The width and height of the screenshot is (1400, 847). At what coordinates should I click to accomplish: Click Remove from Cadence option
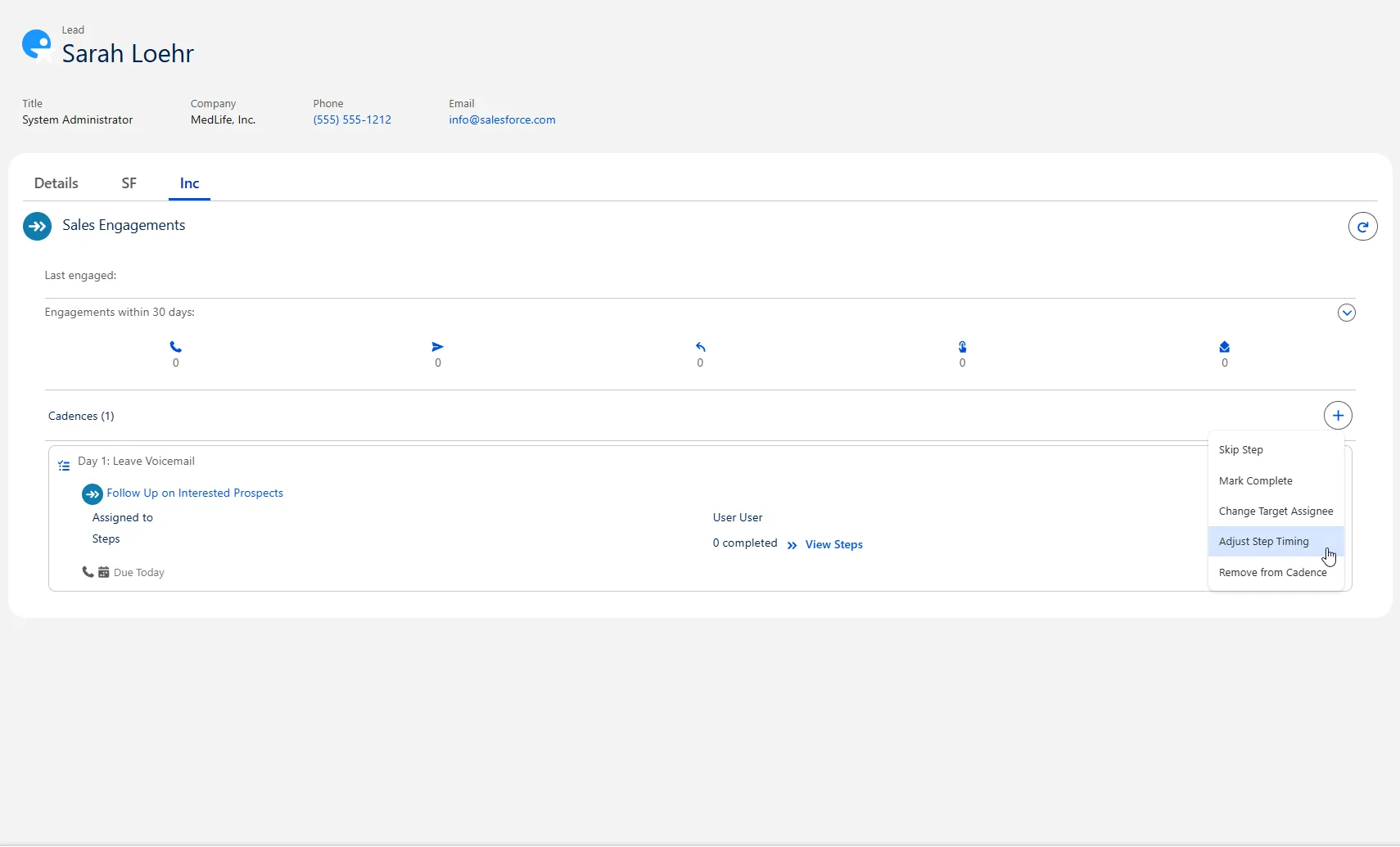coord(1271,573)
